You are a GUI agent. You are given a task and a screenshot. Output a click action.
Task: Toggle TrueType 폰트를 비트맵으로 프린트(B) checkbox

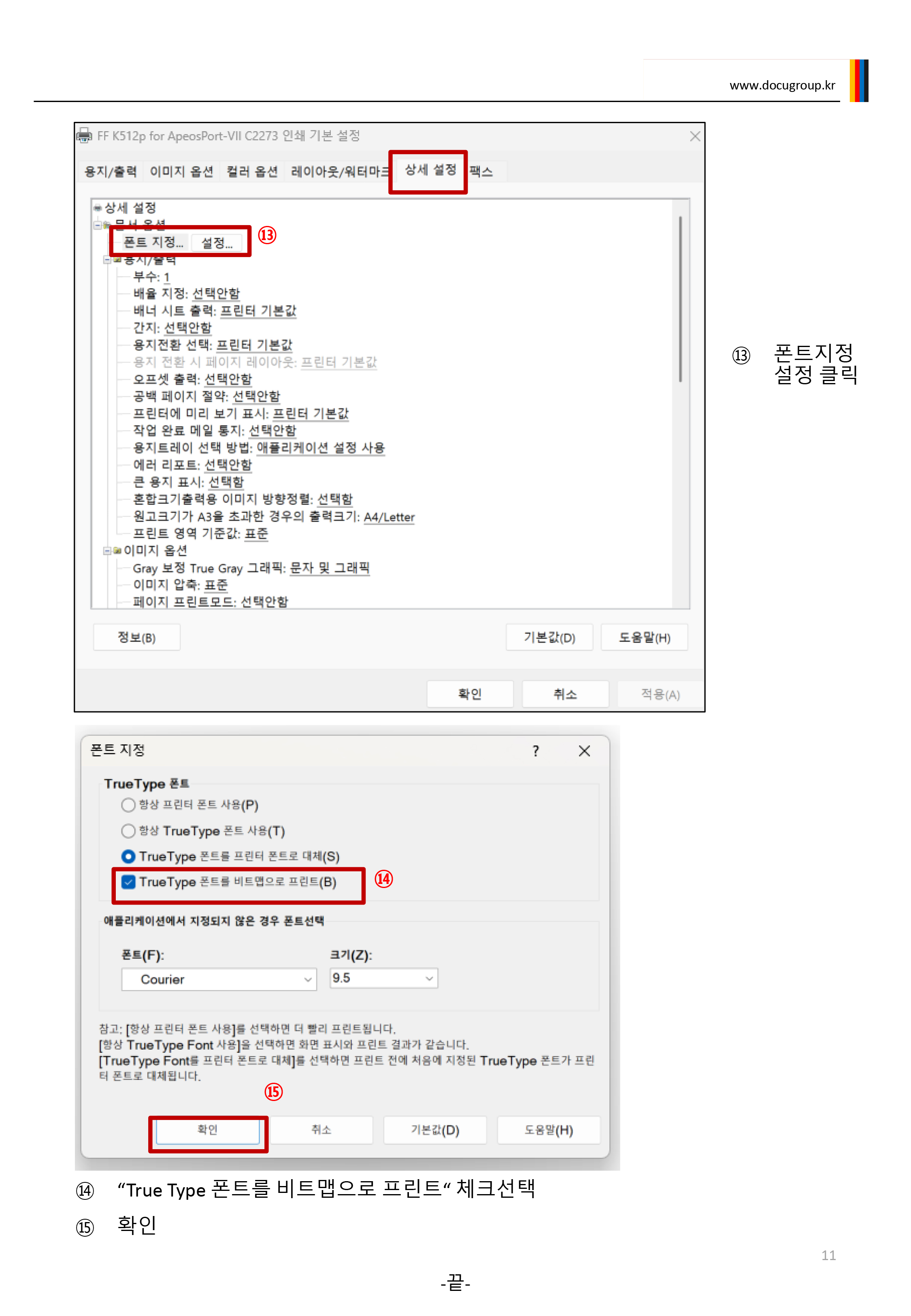coord(128,882)
